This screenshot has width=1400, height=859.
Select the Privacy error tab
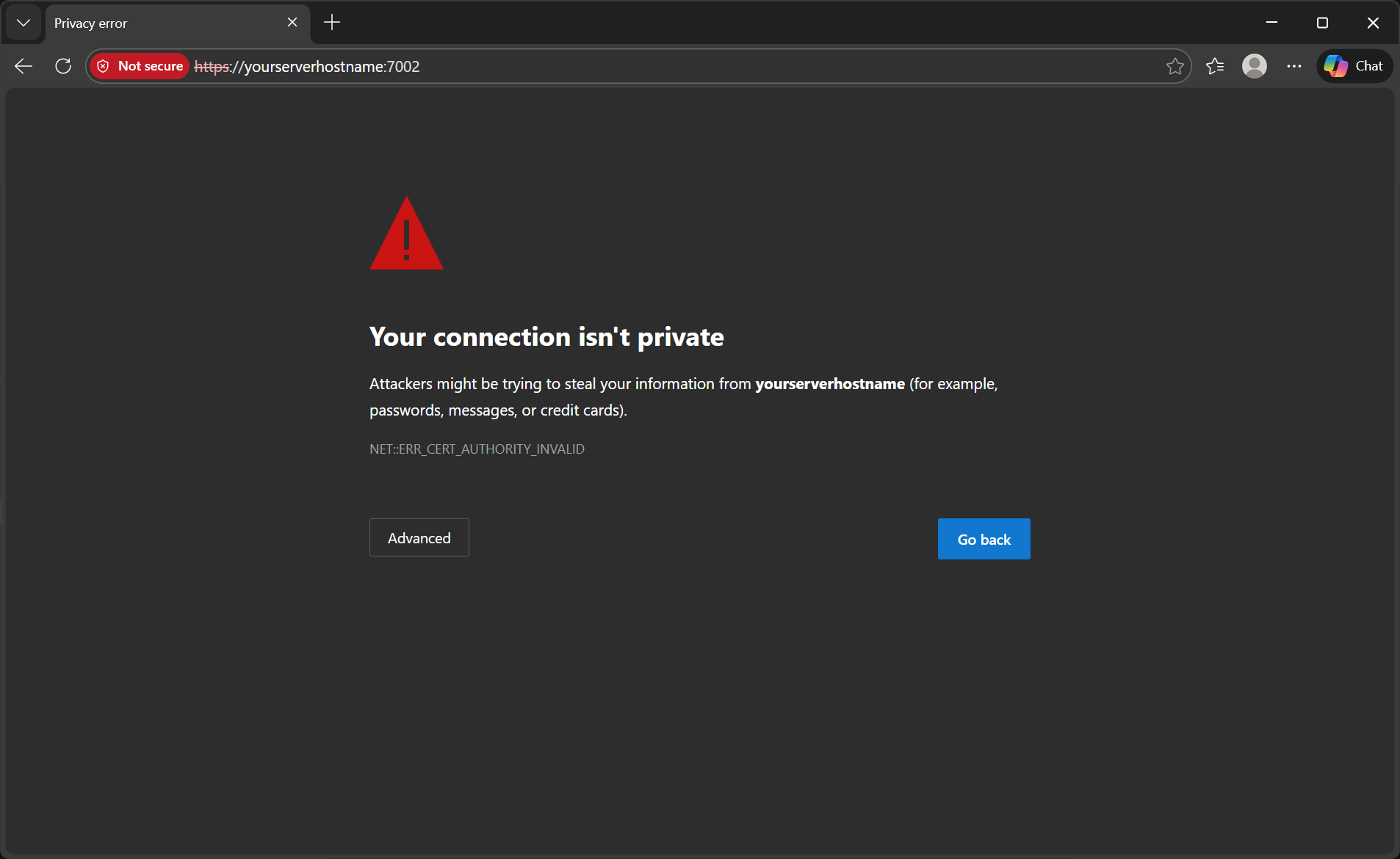(x=162, y=23)
